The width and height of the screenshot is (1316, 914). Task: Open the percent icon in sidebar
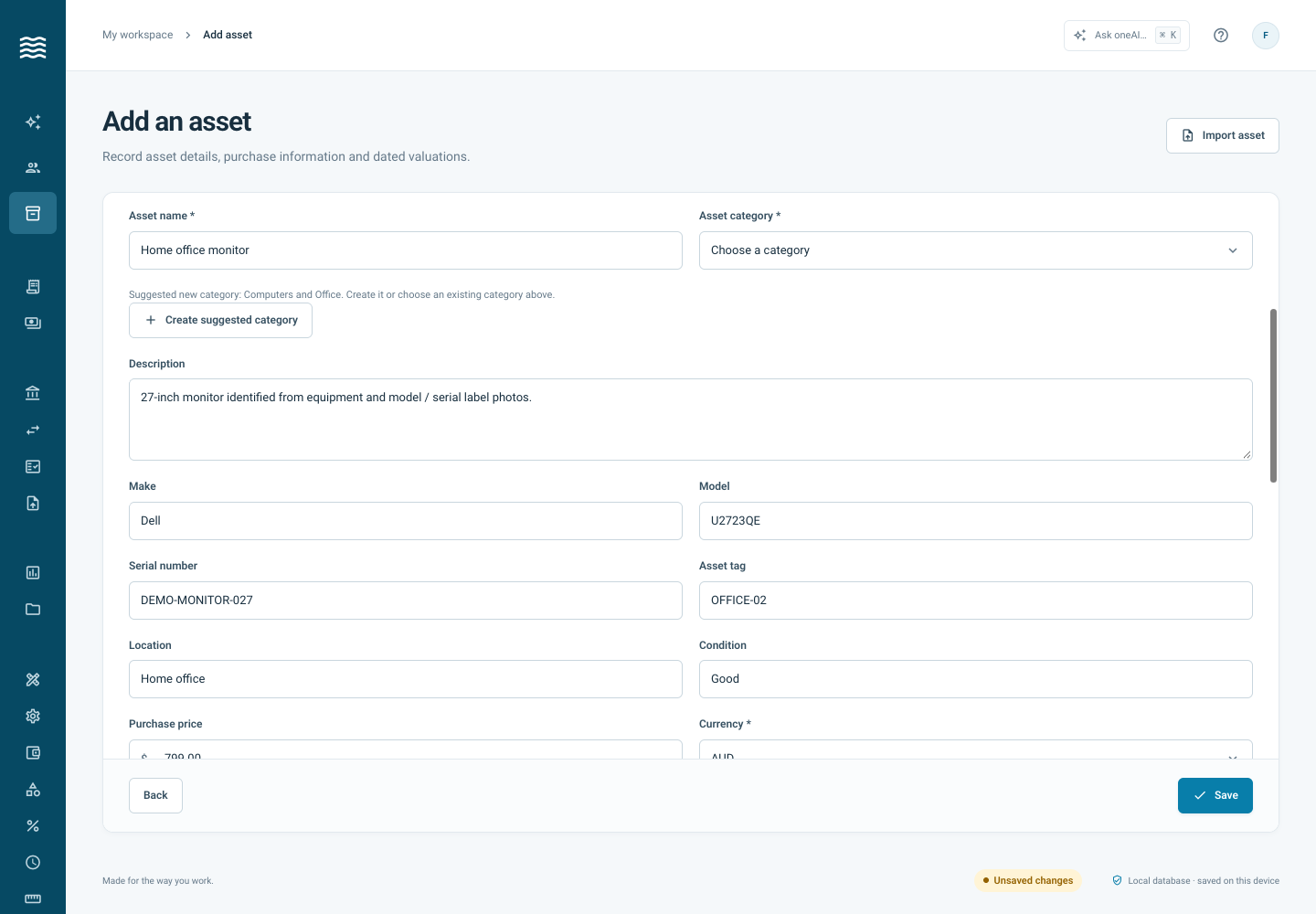[33, 825]
